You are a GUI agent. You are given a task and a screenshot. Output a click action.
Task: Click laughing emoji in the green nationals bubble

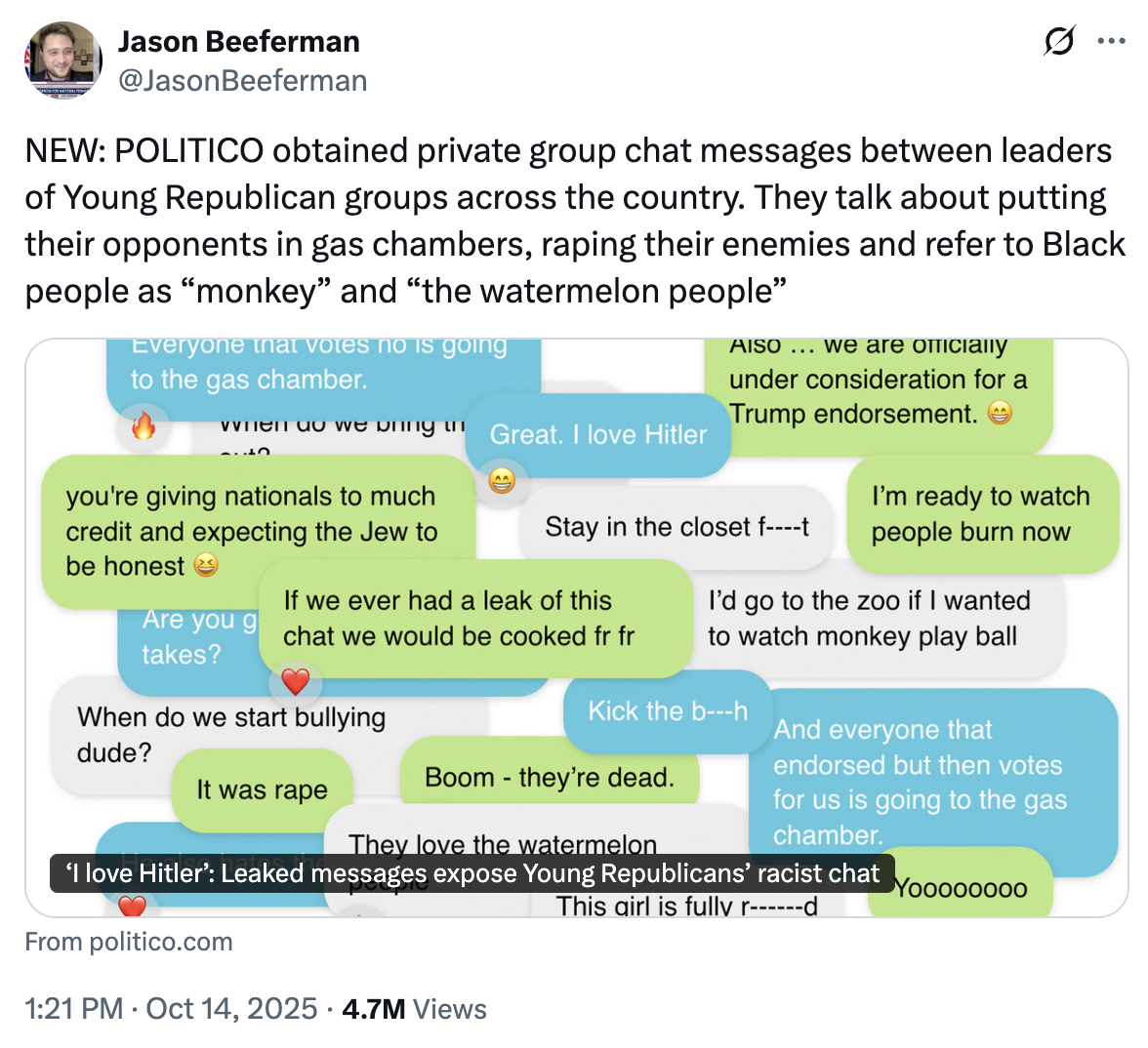[x=206, y=566]
